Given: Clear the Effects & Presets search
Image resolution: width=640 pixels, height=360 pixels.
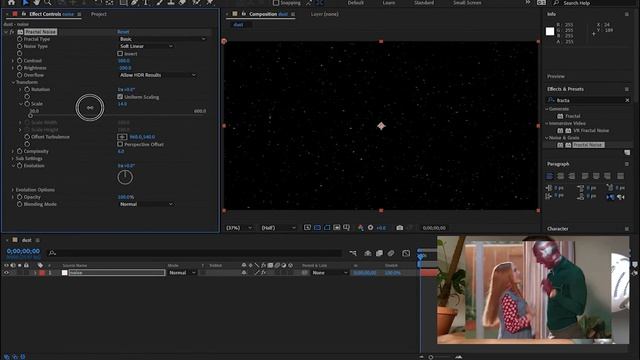Looking at the screenshot, I should click(627, 100).
